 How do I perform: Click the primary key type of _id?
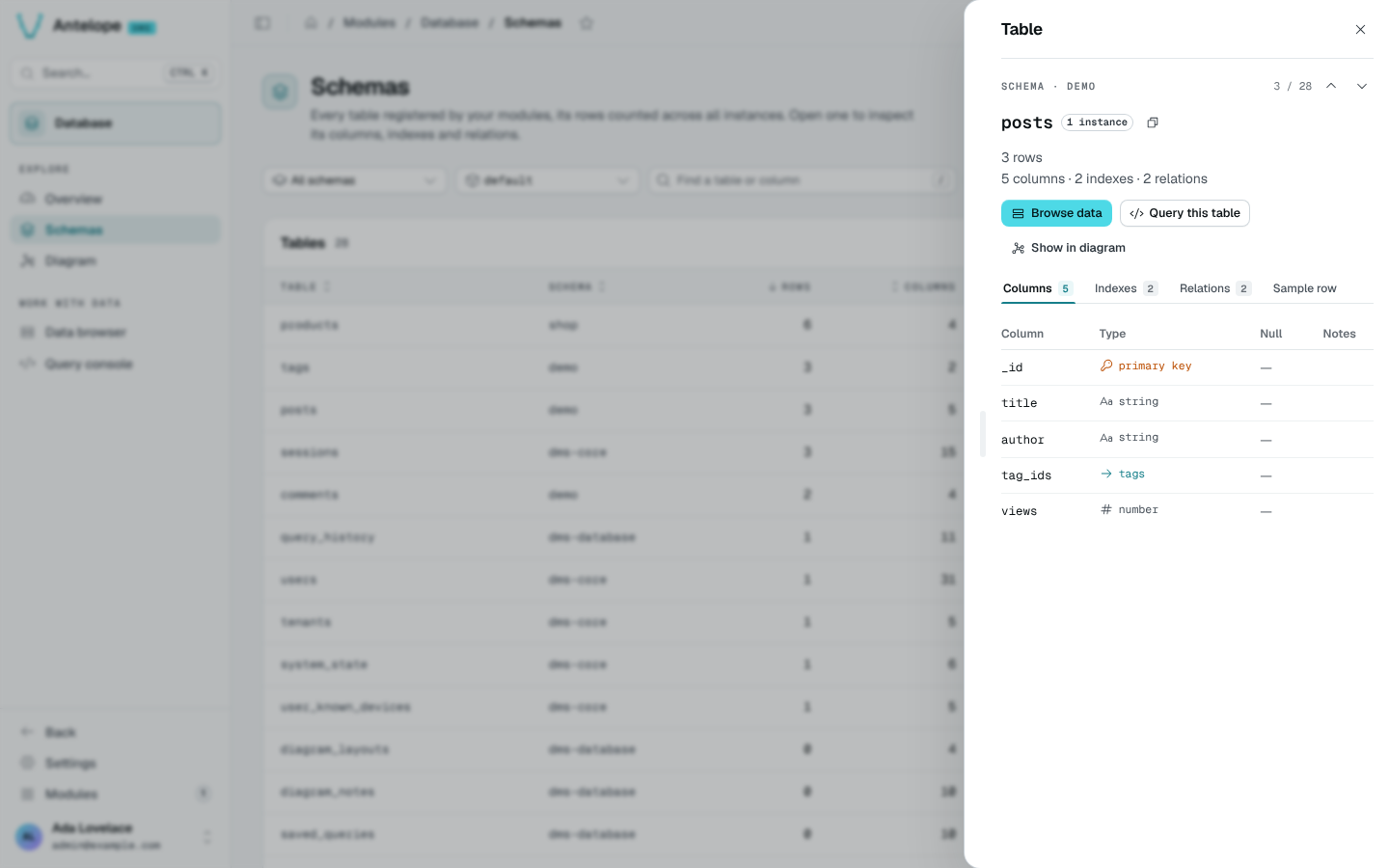(x=1146, y=366)
